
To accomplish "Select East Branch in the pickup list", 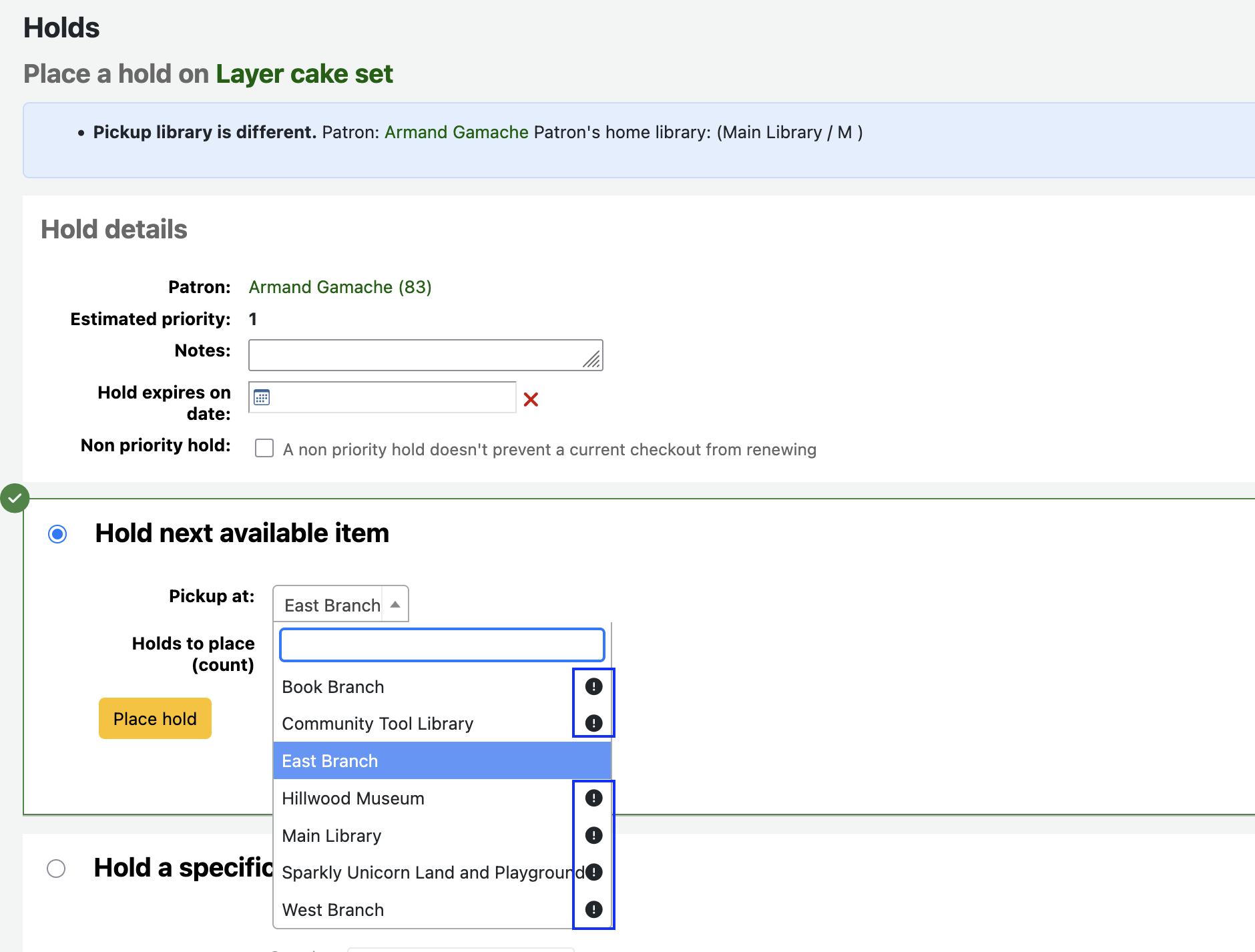I will 330,761.
